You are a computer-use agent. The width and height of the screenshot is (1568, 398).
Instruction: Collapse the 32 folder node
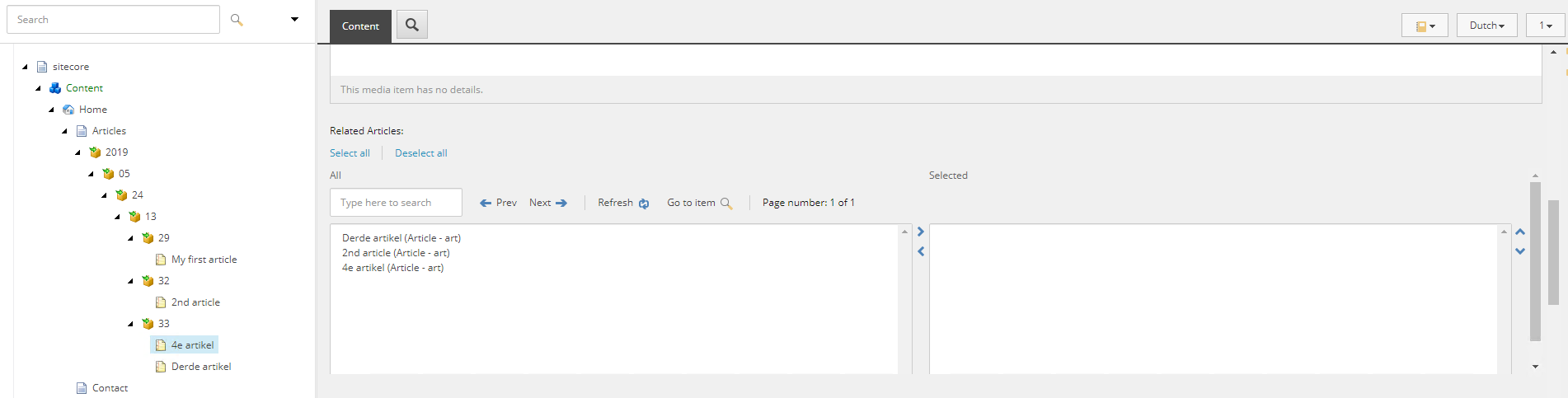click(x=130, y=281)
